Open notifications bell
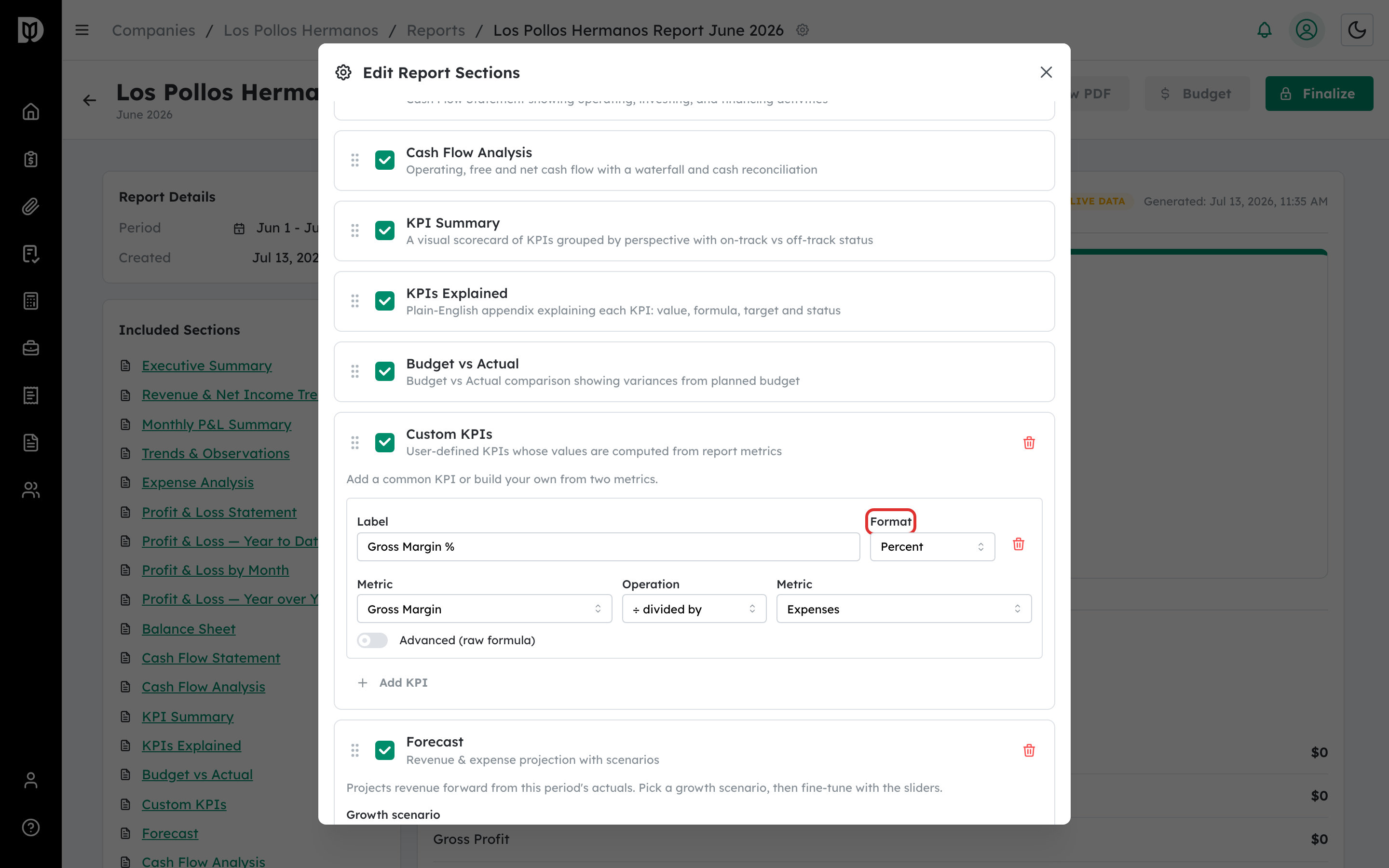The height and width of the screenshot is (868, 1389). pos(1264,30)
